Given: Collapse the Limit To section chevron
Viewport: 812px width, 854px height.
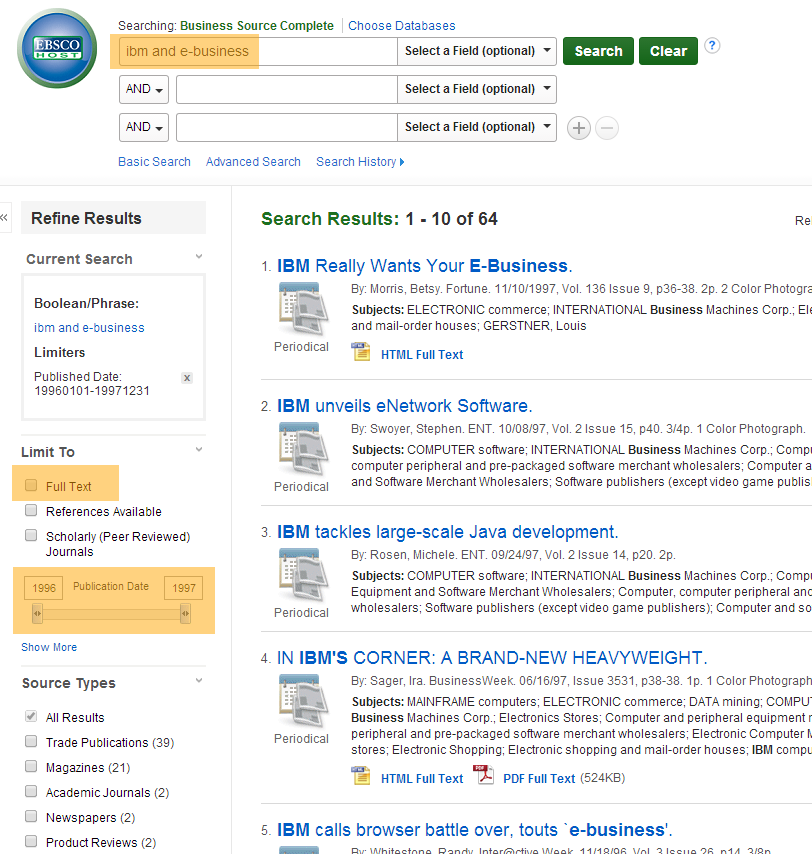Looking at the screenshot, I should [x=199, y=449].
